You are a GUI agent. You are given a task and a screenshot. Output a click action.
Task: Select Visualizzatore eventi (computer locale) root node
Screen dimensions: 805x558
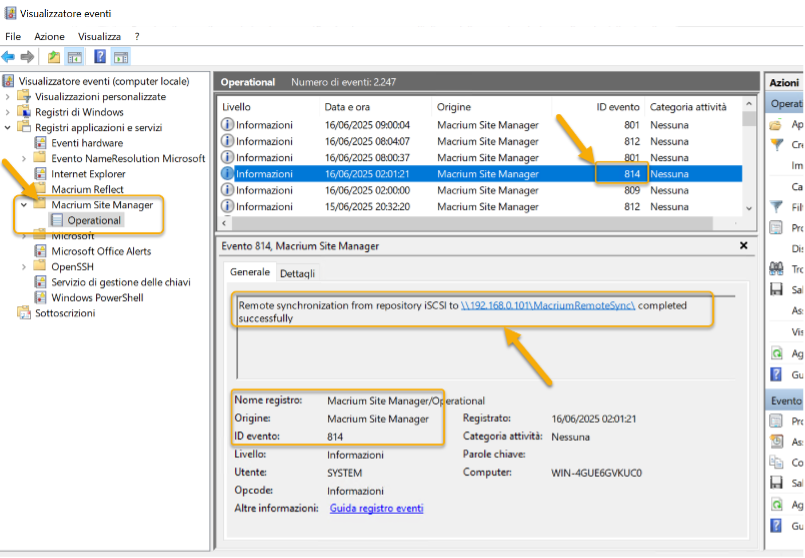pos(104,81)
